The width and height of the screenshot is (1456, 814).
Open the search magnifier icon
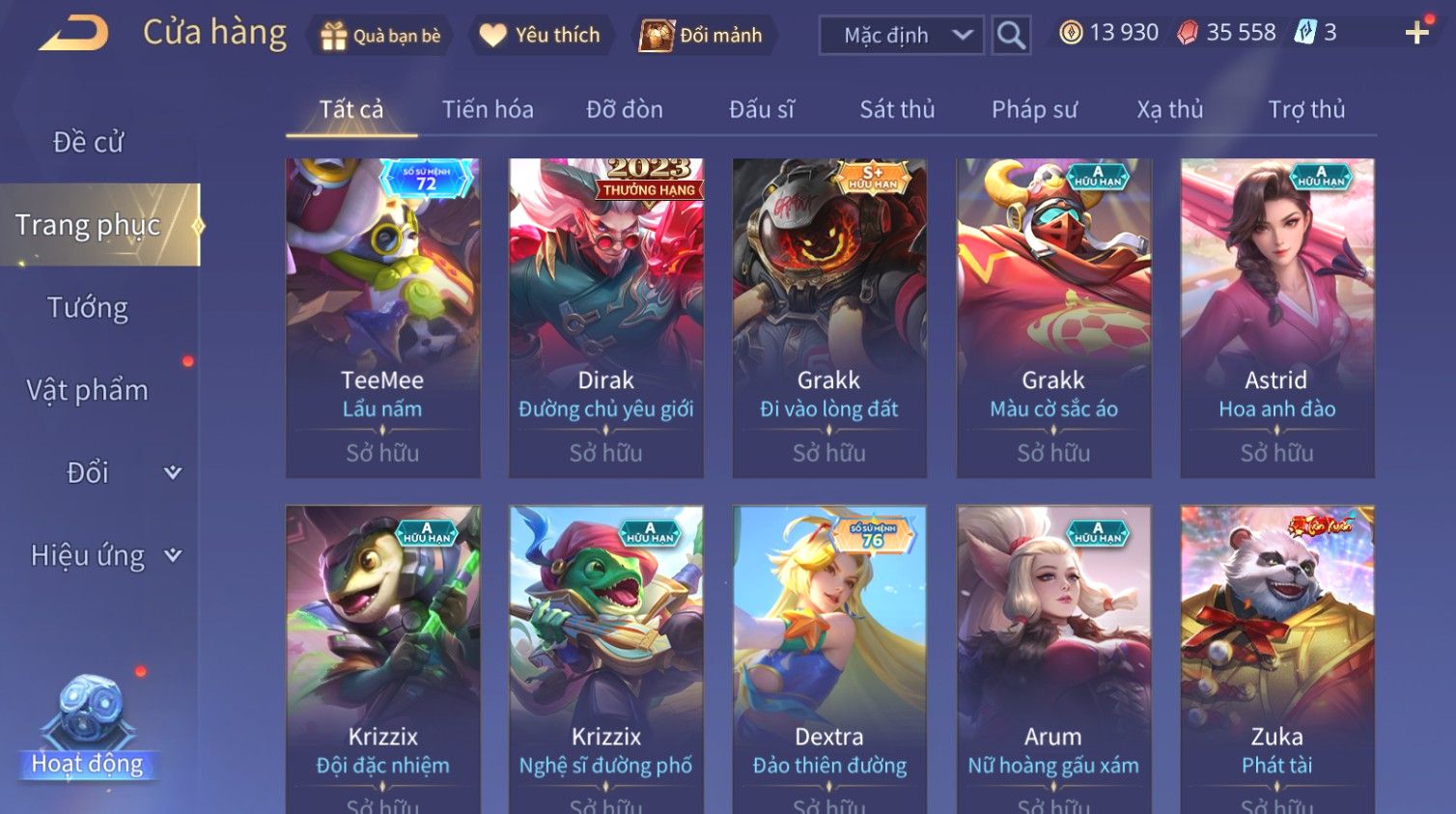(1011, 36)
